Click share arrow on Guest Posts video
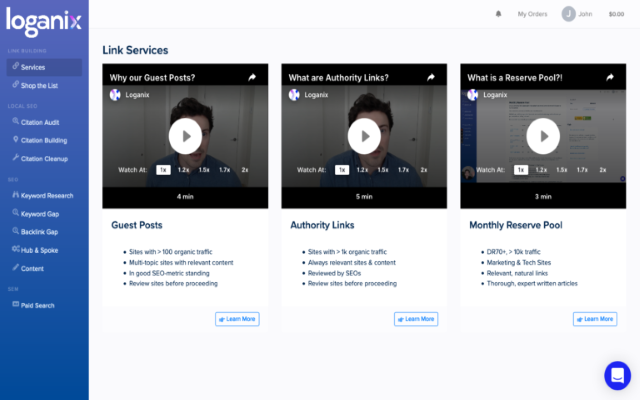 (252, 77)
